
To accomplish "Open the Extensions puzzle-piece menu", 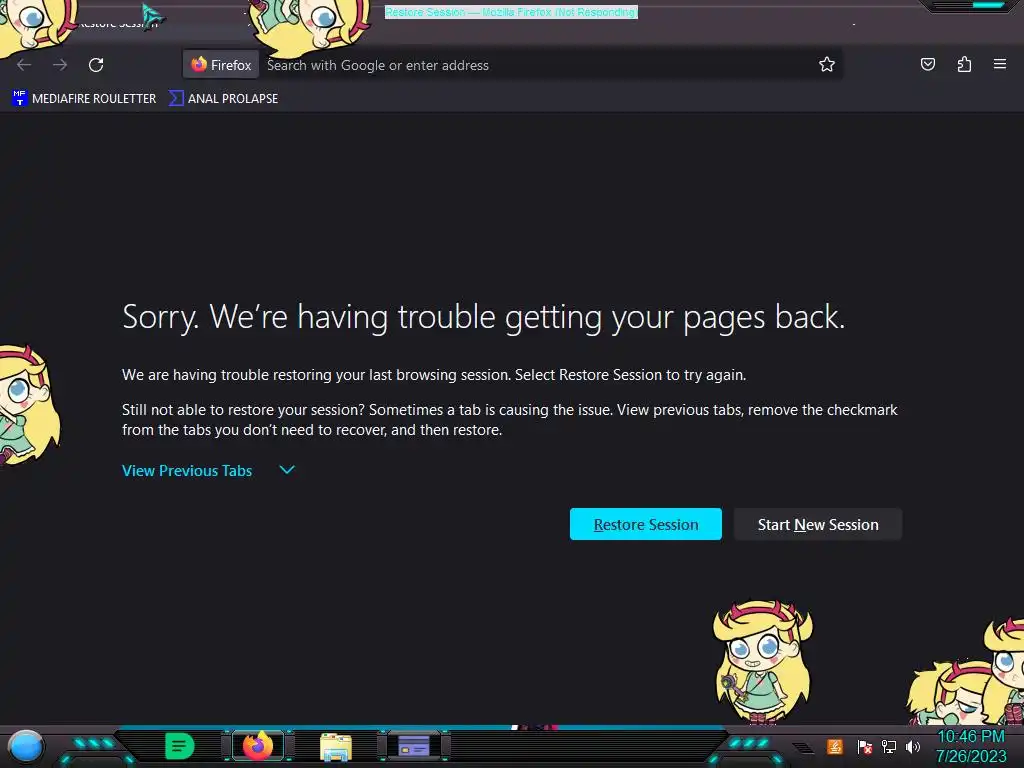I will click(964, 64).
